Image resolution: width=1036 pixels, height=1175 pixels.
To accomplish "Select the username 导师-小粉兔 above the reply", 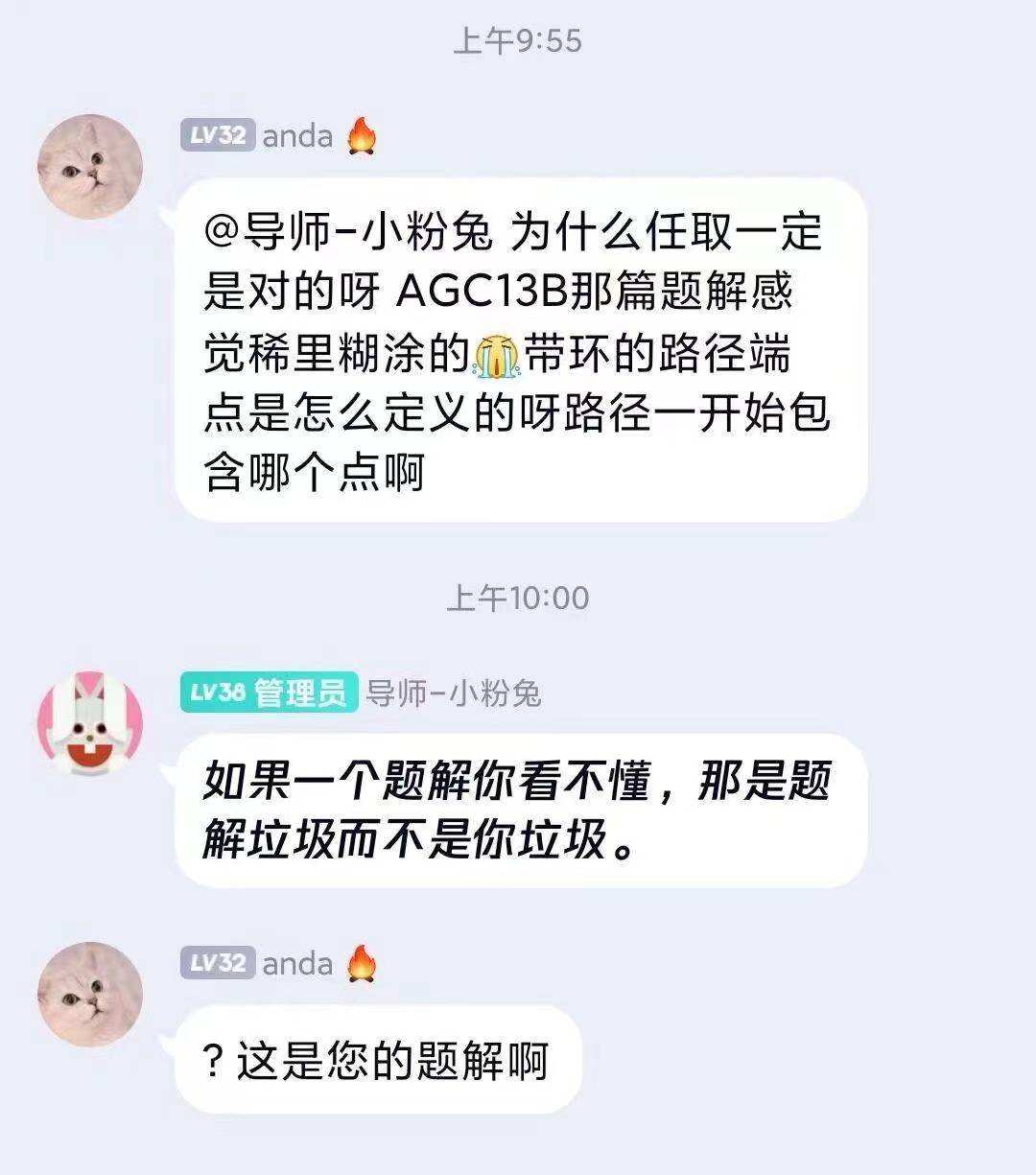I will pyautogui.click(x=455, y=693).
